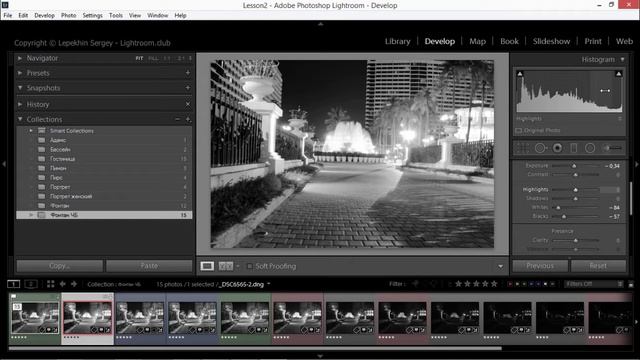Select the first filmstrip thumbnail with green label
This screenshot has height=360, width=640.
pyautogui.click(x=35, y=318)
